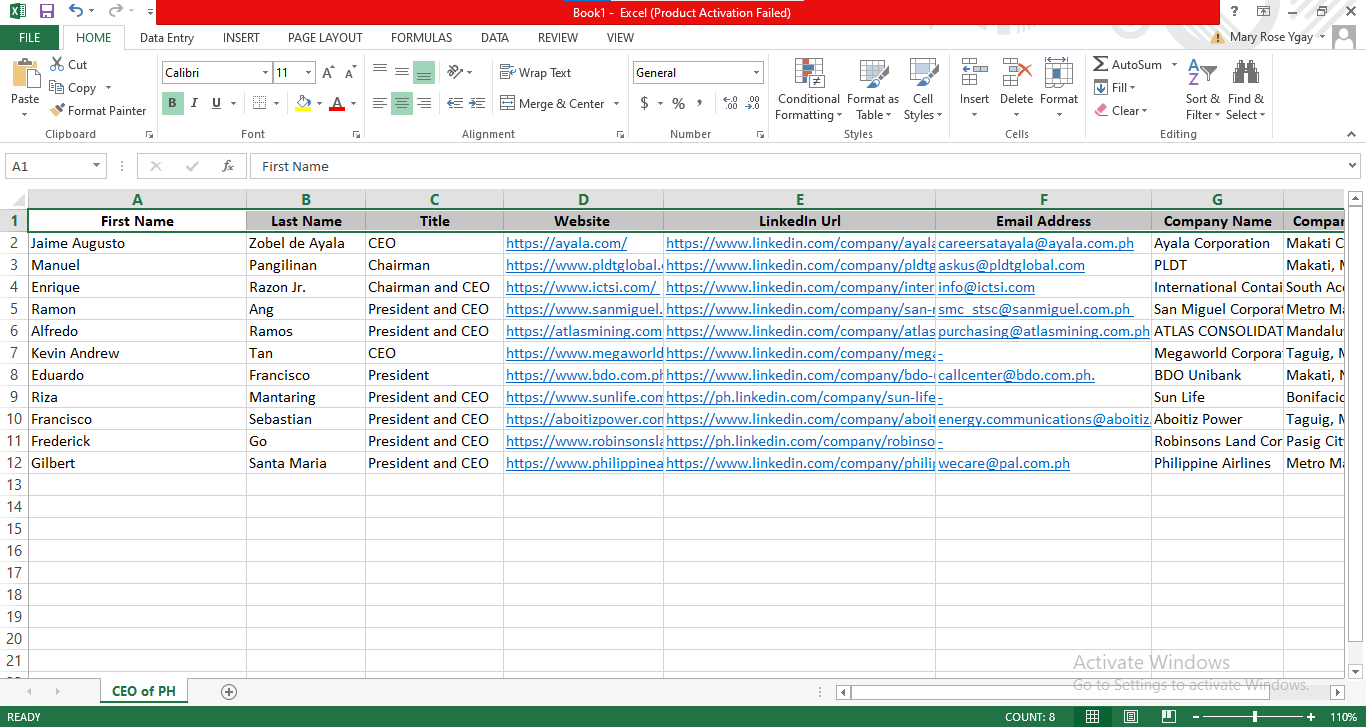Switch to the PAGE LAYOUT tab
Viewport: 1366px width, 727px height.
(x=325, y=38)
